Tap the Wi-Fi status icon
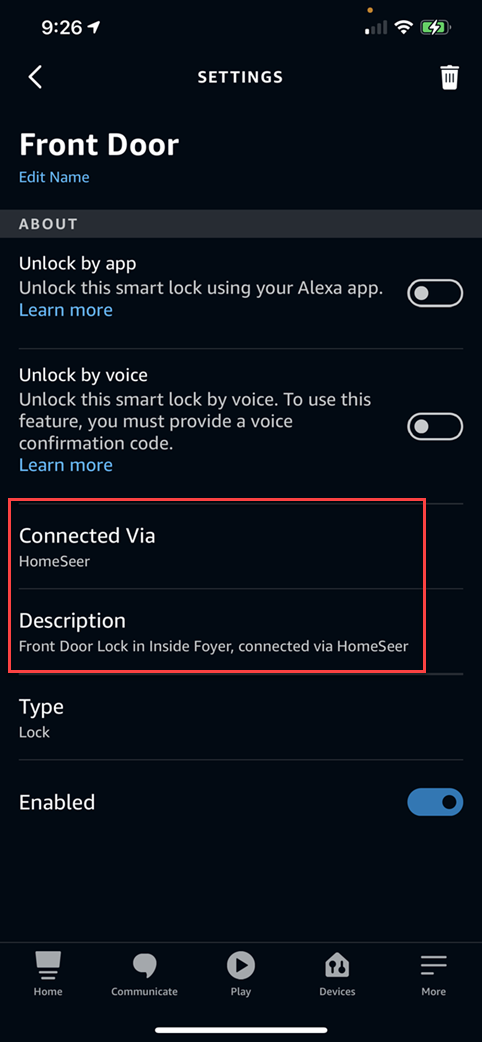Image resolution: width=482 pixels, height=1042 pixels. 403,28
